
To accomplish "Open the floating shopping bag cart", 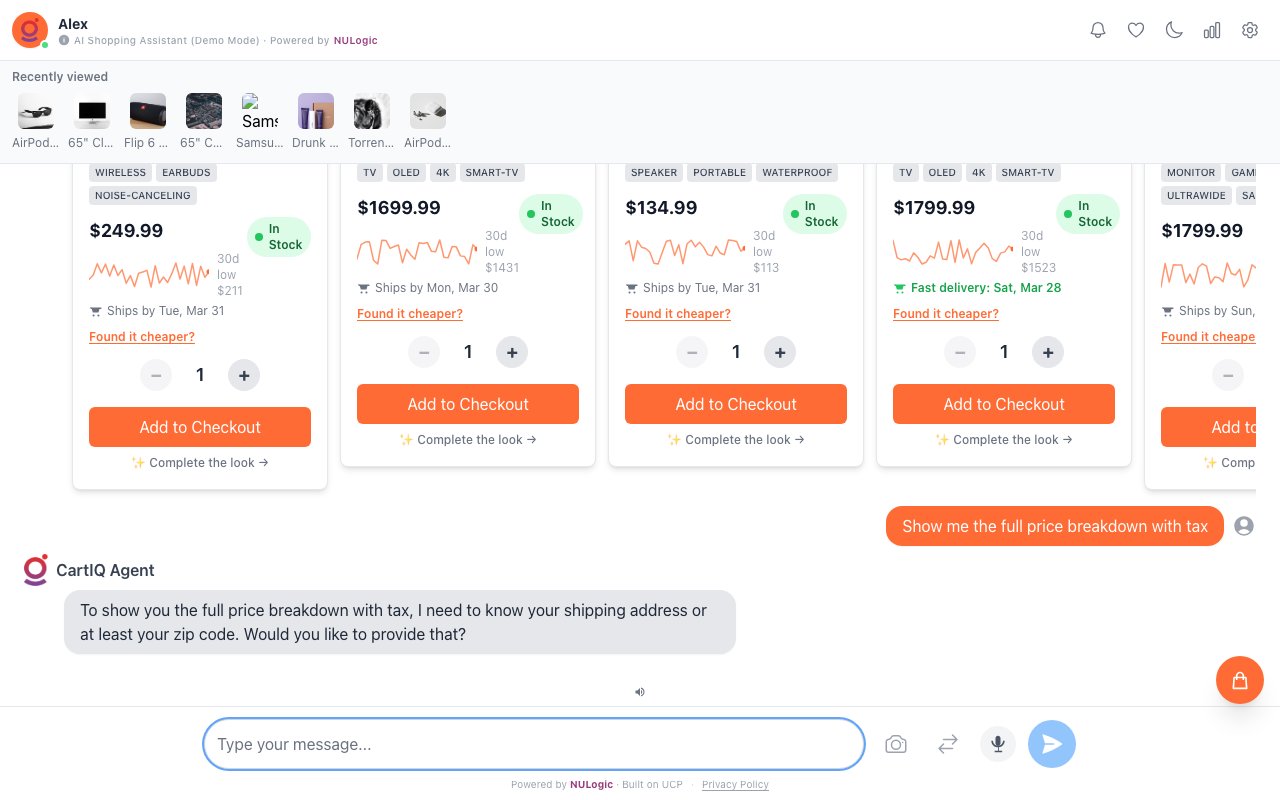I will 1240,680.
